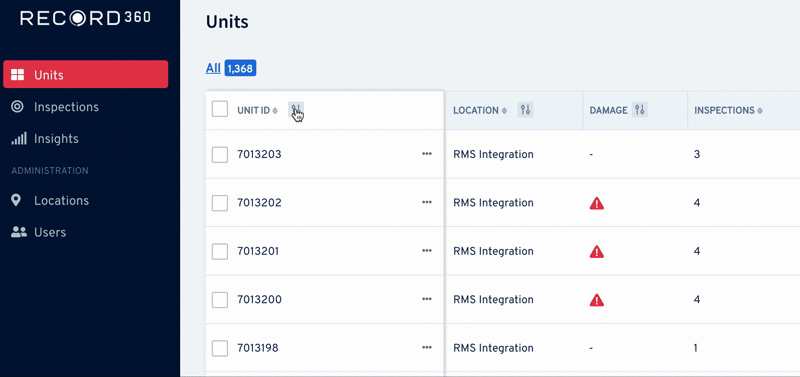Click the Units page heading
Screen dimensions: 800x377
click(x=227, y=22)
